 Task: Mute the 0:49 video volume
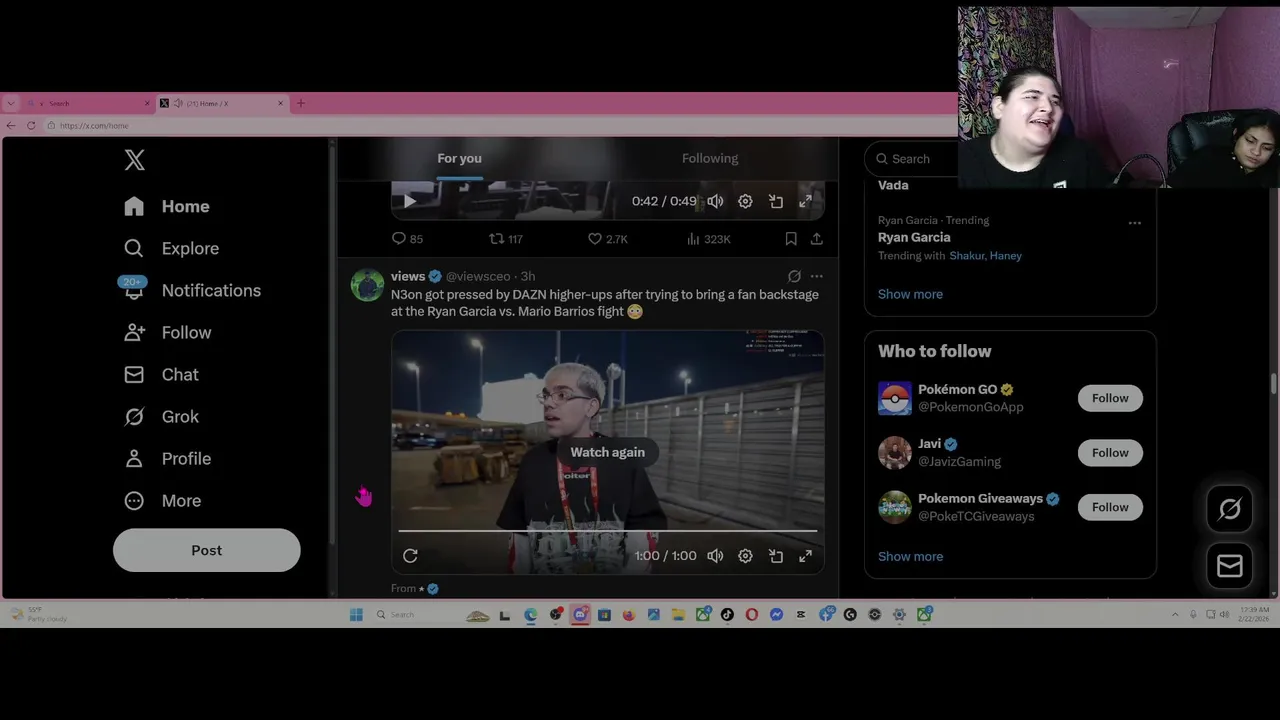coord(715,201)
